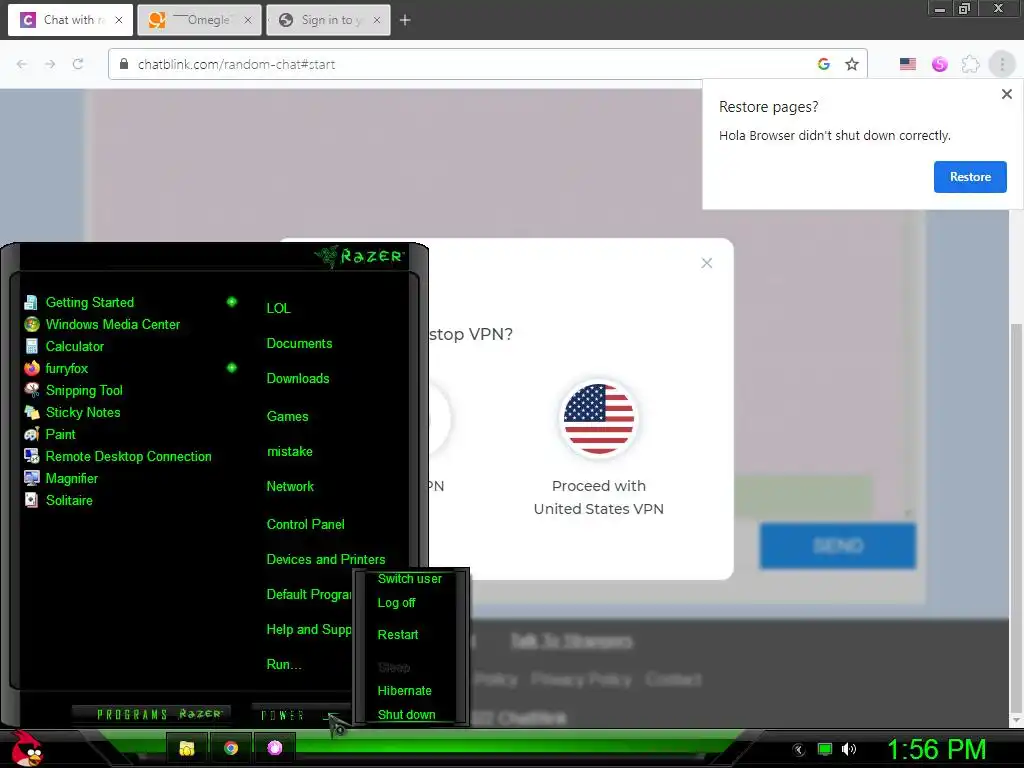Launch Paint from the start menu
The width and height of the screenshot is (1024, 768).
50,434
